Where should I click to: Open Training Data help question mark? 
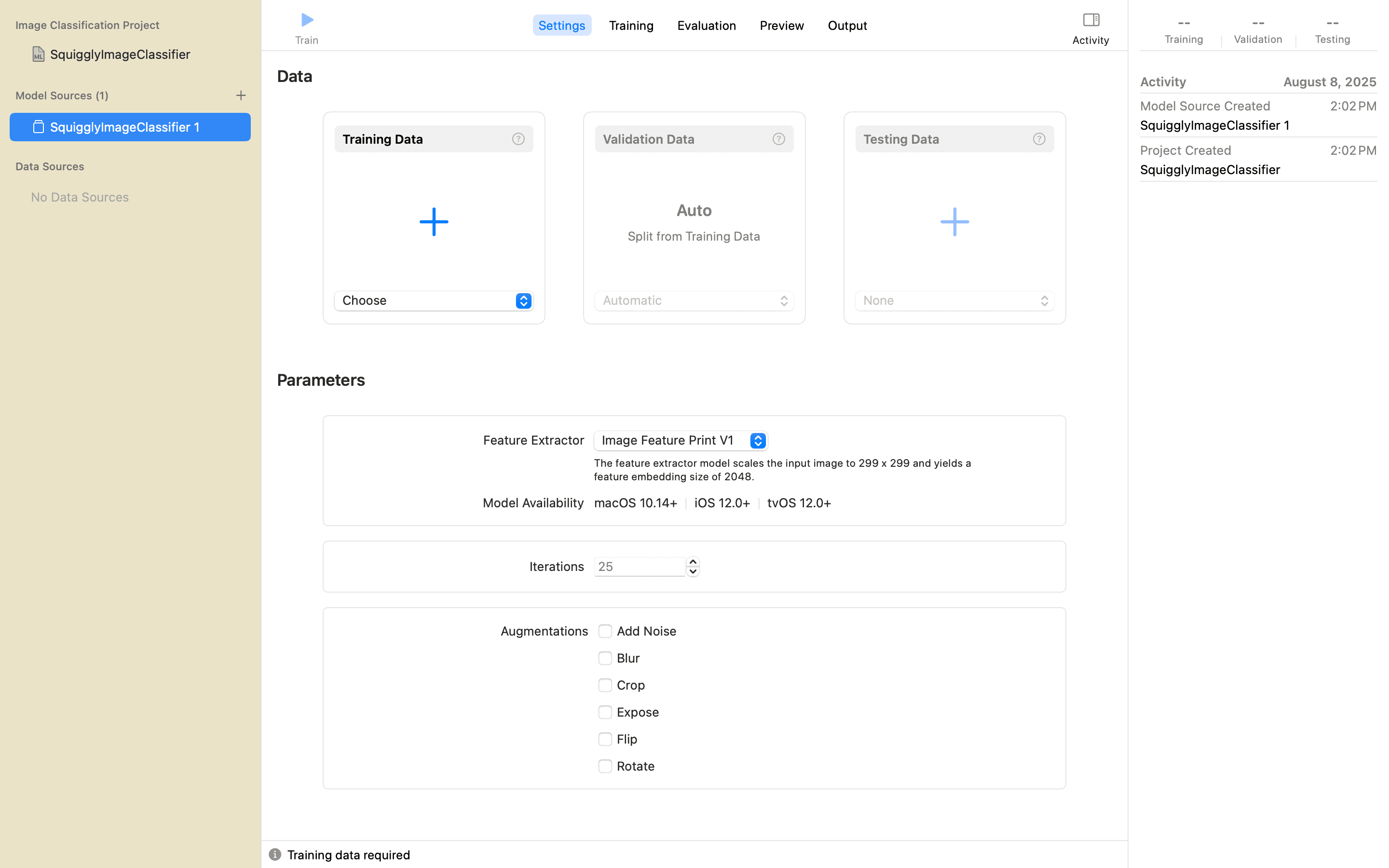click(x=517, y=139)
